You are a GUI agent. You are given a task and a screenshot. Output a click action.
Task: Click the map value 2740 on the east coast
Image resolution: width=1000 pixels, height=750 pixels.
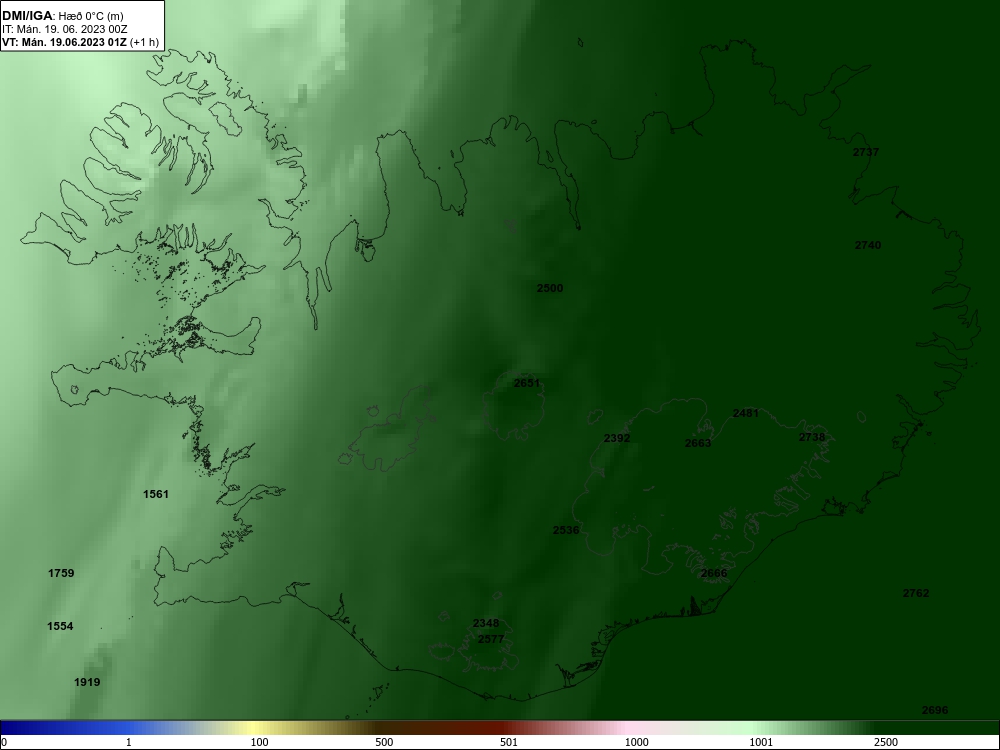[x=867, y=245]
